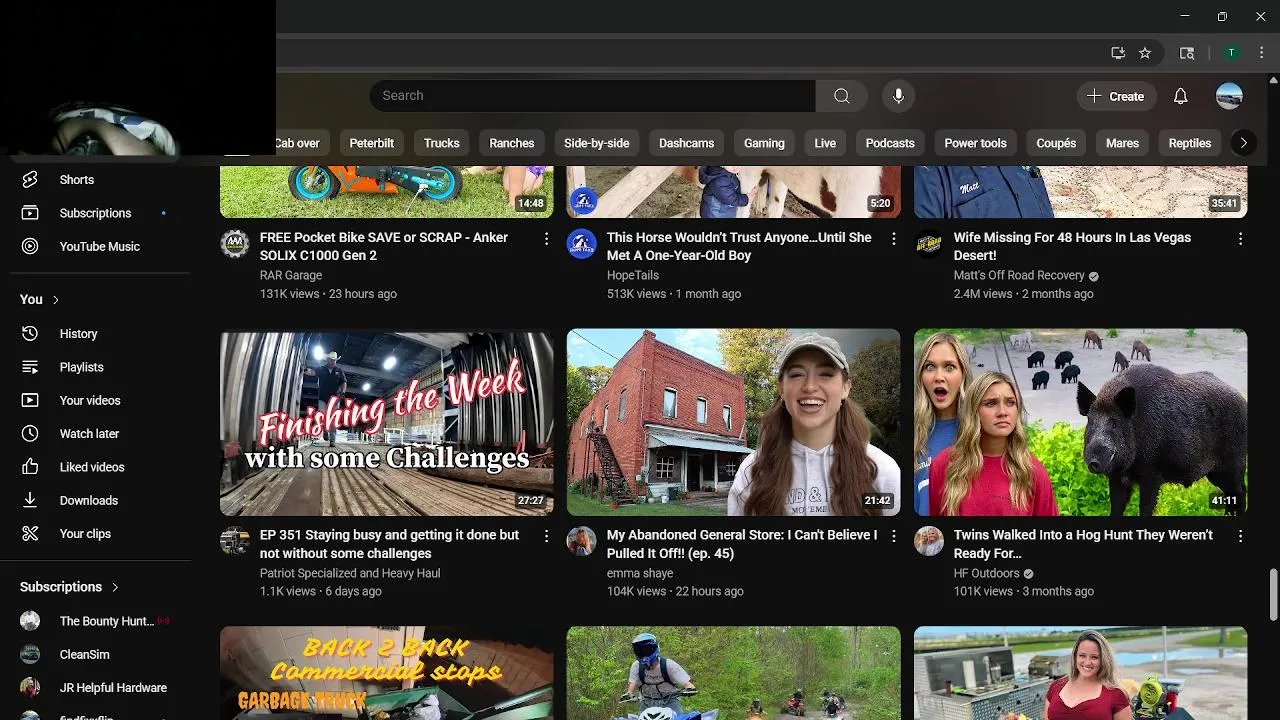
Task: Click the emma shaye channel name
Action: click(x=640, y=573)
